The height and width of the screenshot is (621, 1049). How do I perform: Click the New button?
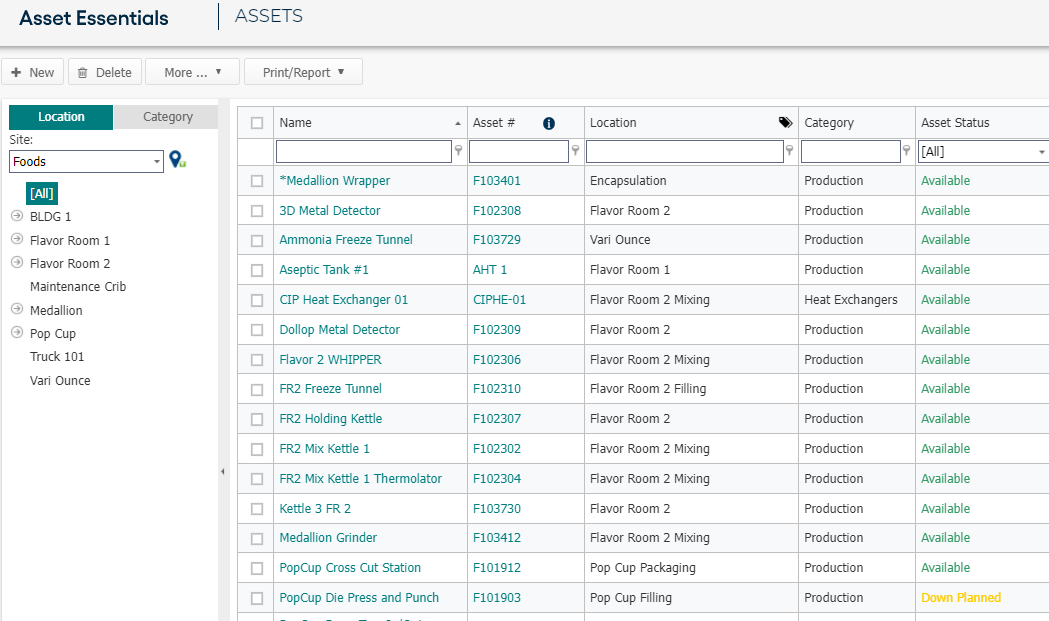(33, 72)
